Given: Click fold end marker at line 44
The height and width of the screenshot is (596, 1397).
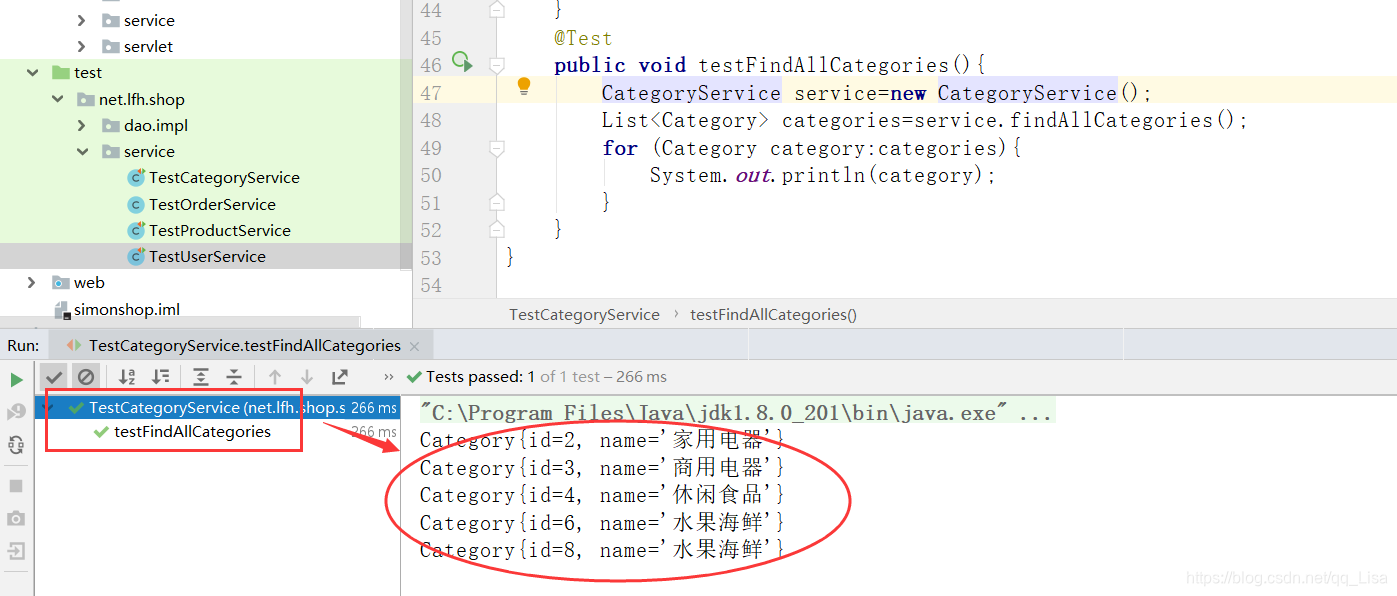Looking at the screenshot, I should (x=497, y=10).
